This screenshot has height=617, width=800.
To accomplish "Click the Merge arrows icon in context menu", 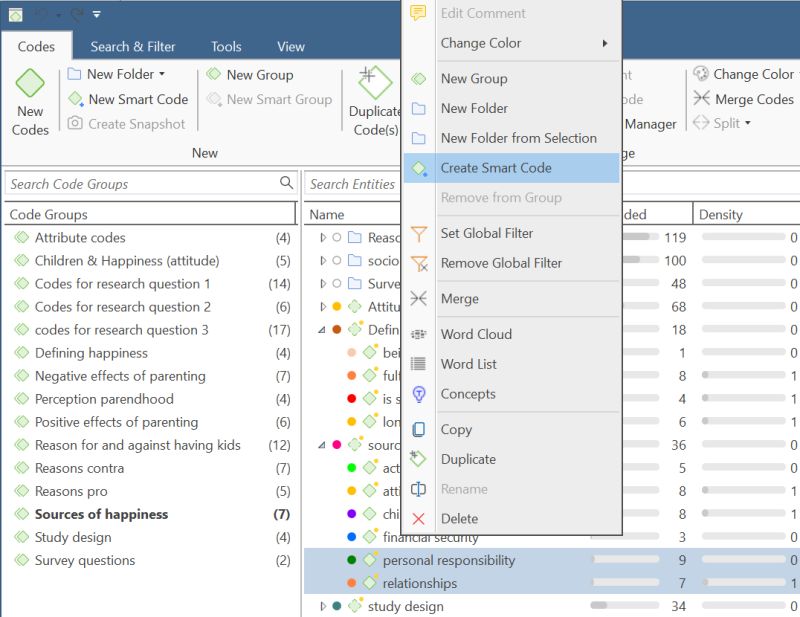I will pyautogui.click(x=418, y=298).
